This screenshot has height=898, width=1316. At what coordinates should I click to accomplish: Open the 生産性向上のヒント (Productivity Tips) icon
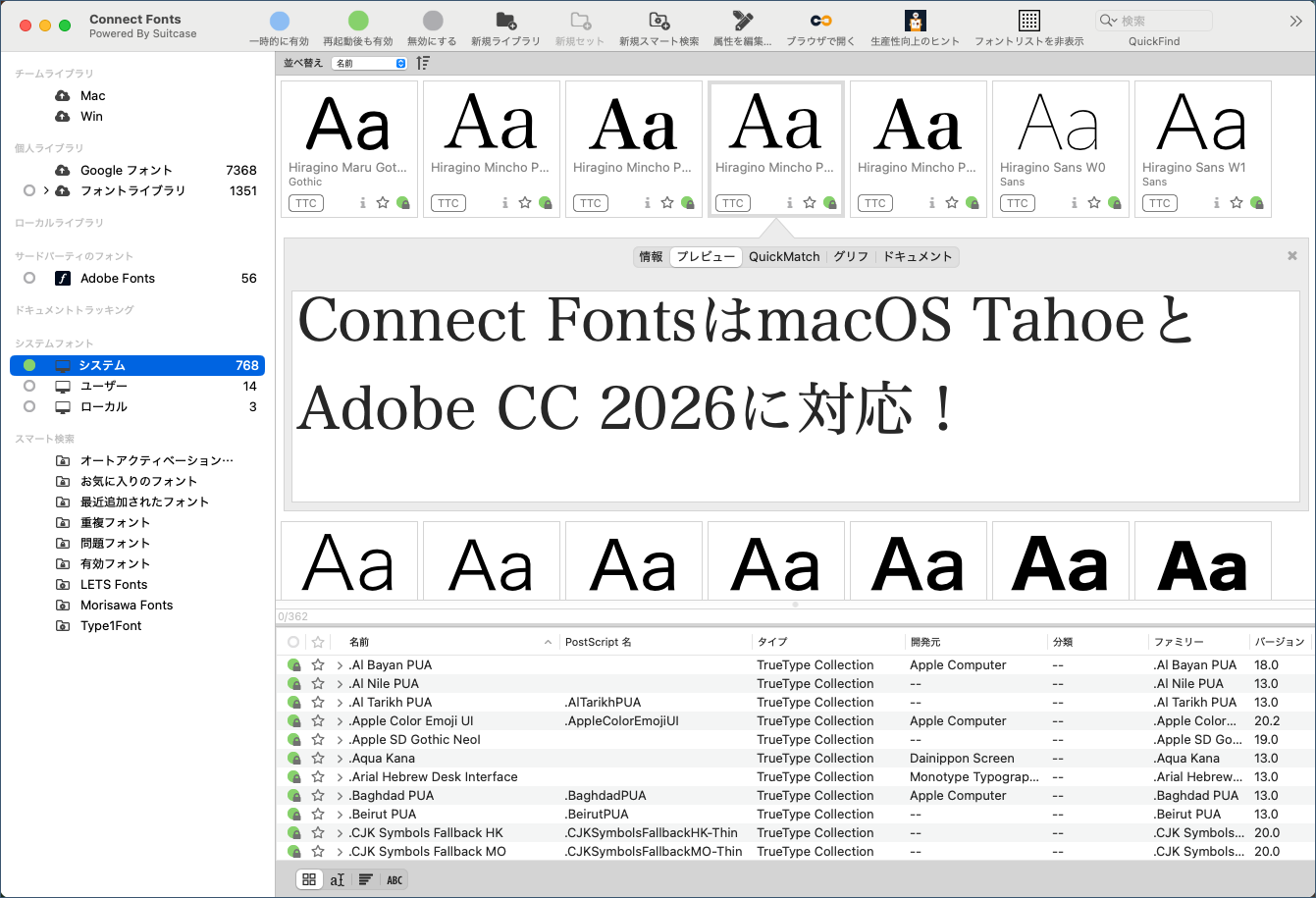[915, 22]
